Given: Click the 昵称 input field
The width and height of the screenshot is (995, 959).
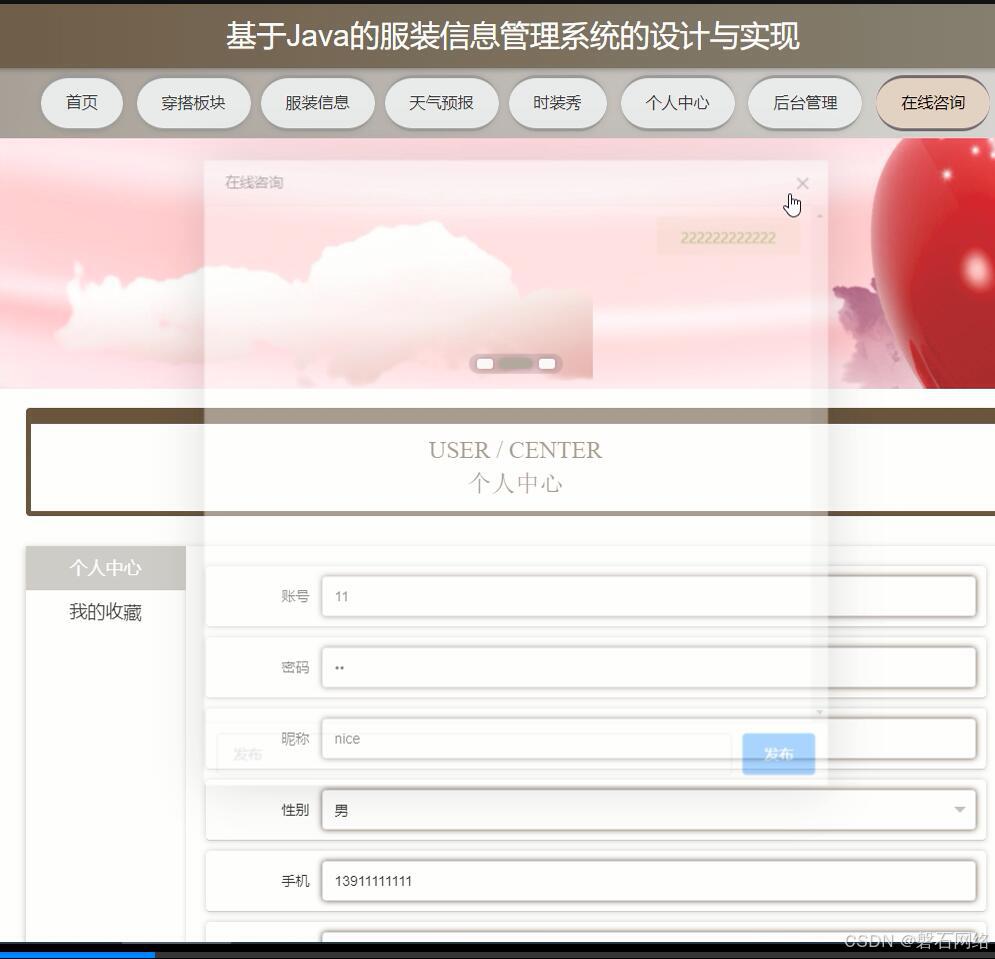Looking at the screenshot, I should click(649, 738).
